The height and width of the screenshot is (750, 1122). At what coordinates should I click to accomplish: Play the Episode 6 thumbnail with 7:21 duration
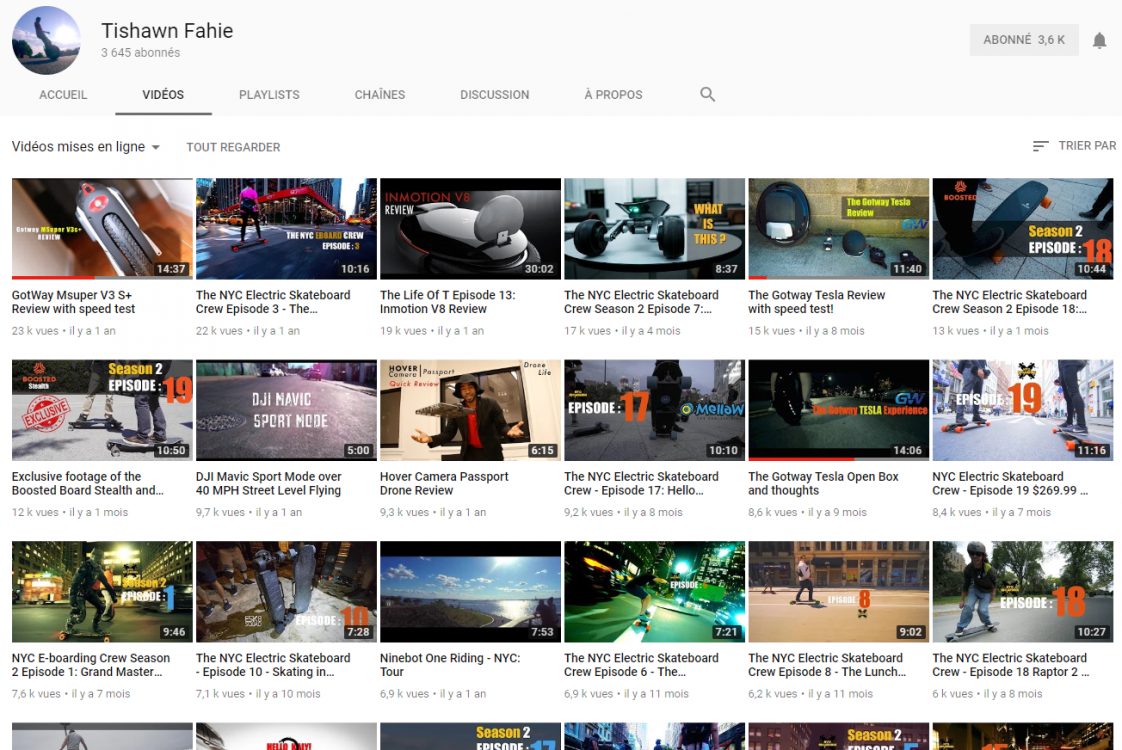click(x=654, y=592)
